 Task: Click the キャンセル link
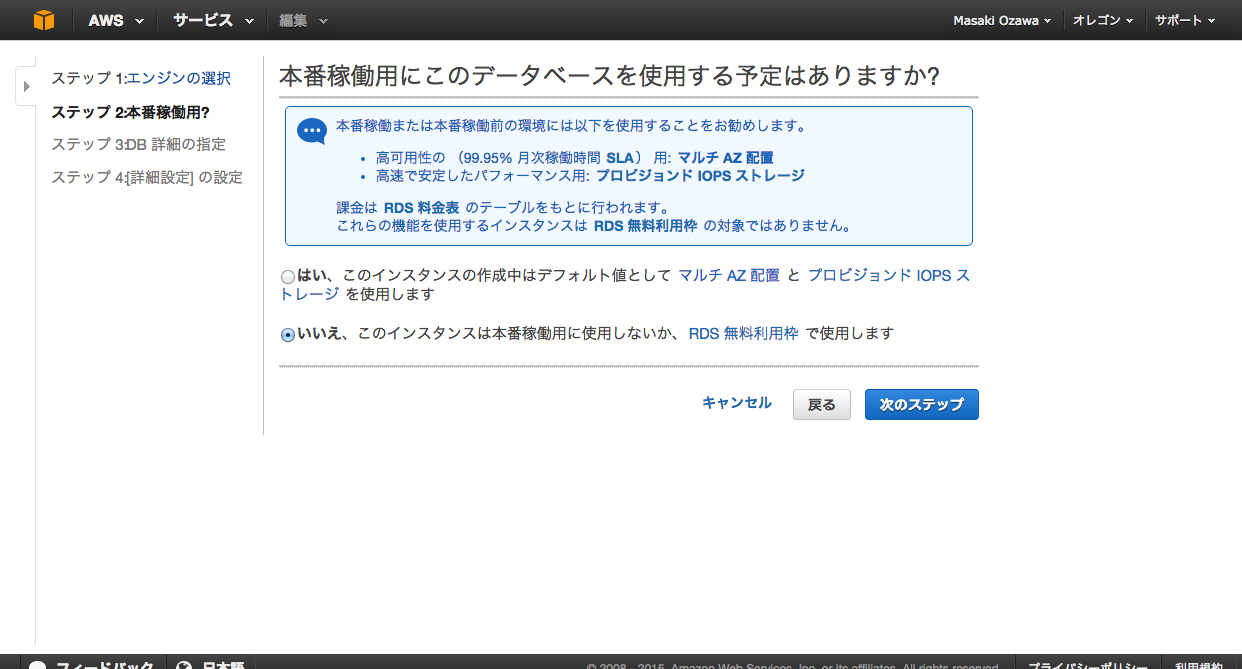[737, 403]
